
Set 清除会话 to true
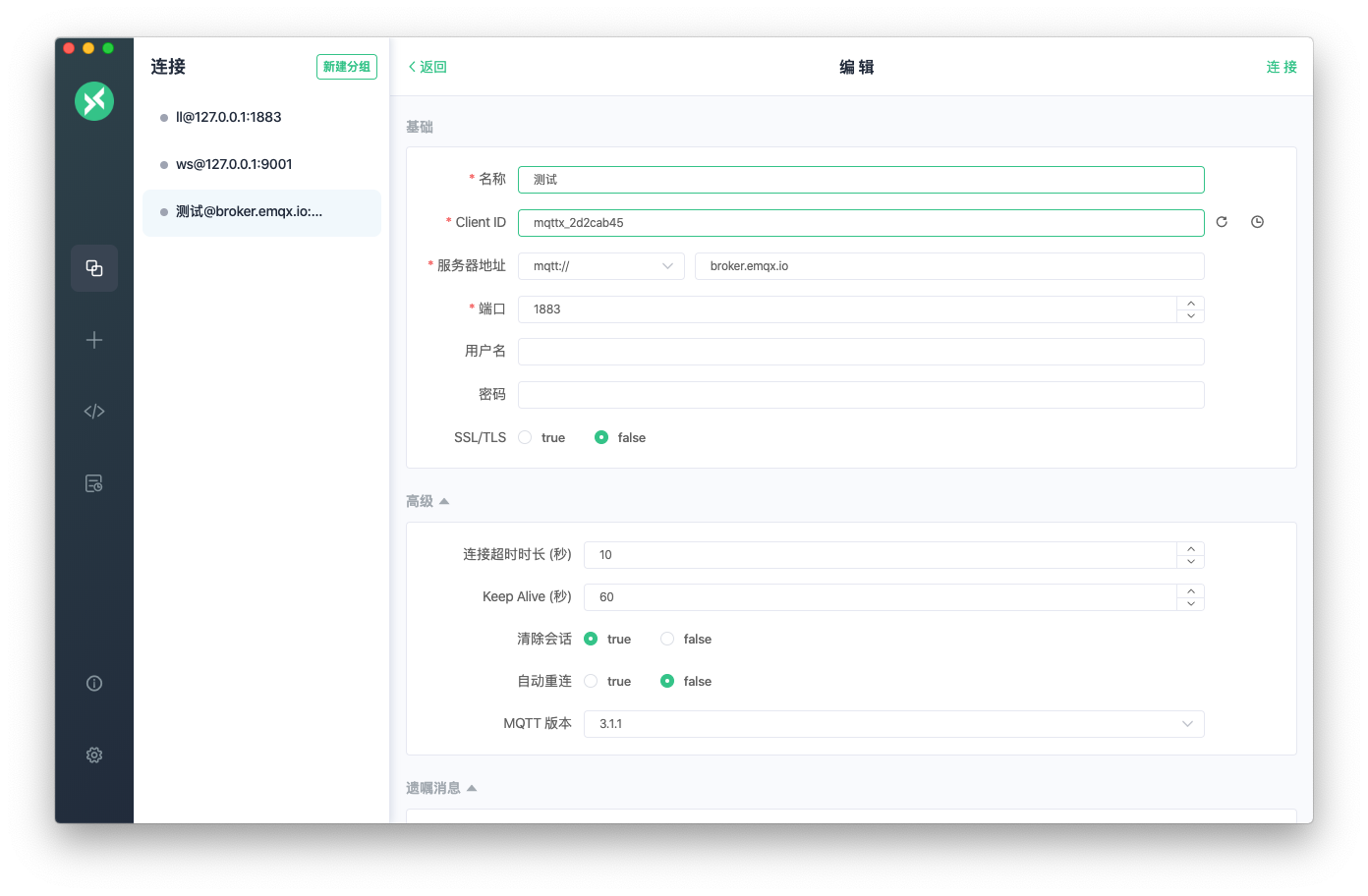(x=591, y=639)
